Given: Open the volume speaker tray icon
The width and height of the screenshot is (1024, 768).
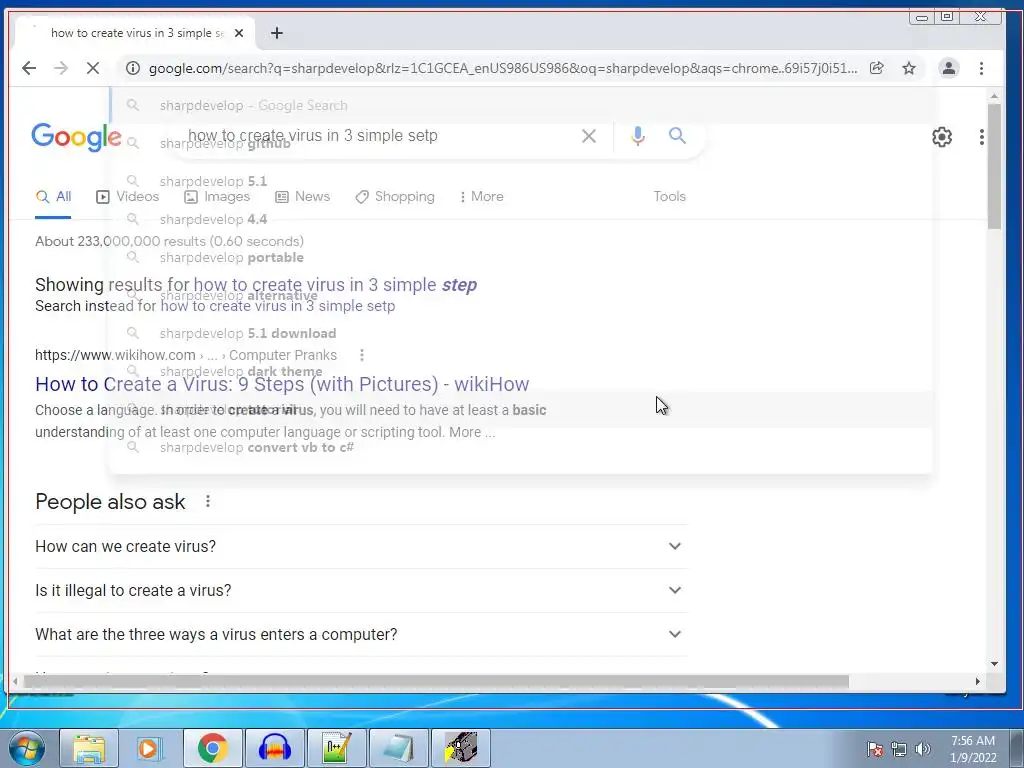Looking at the screenshot, I should (x=922, y=749).
